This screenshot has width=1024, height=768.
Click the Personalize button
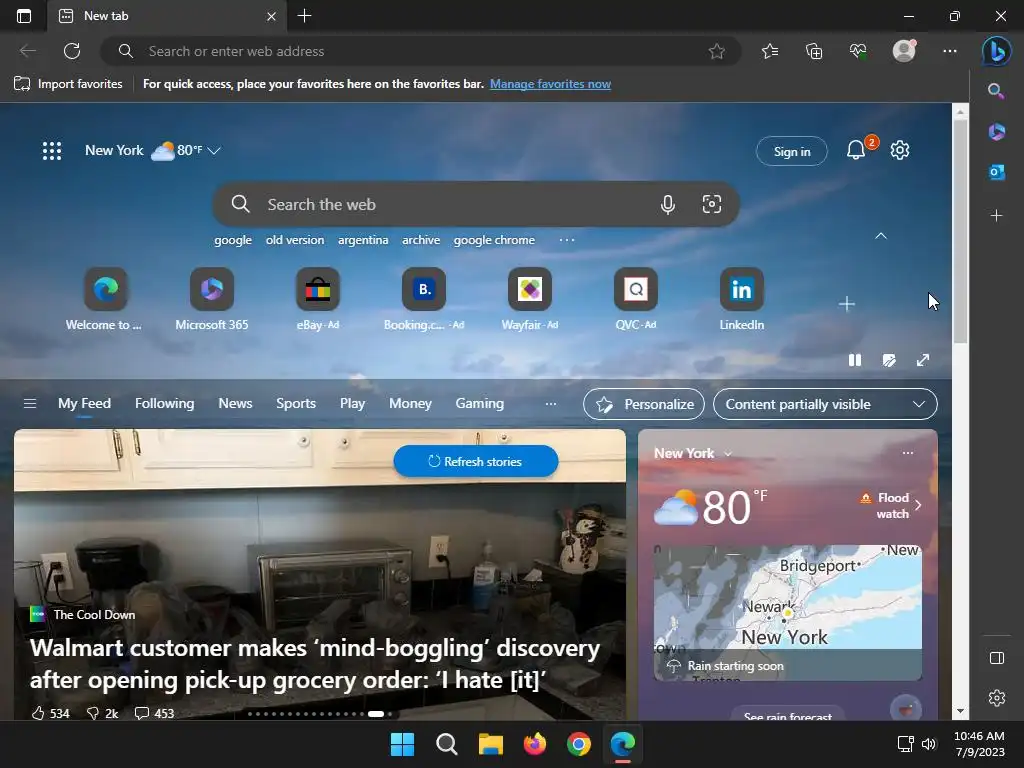click(x=644, y=404)
